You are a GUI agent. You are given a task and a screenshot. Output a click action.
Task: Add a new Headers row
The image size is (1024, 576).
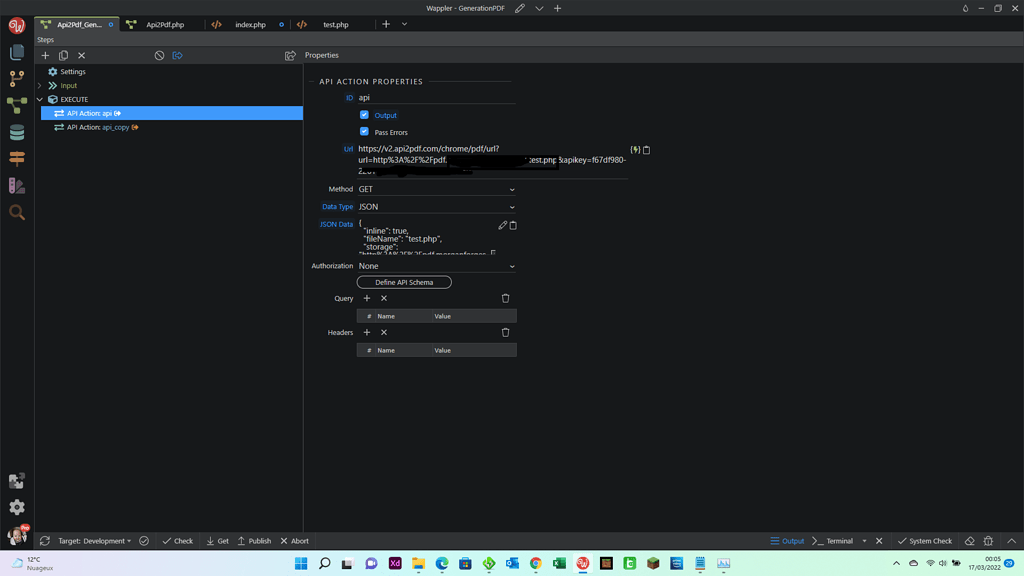pyautogui.click(x=367, y=332)
